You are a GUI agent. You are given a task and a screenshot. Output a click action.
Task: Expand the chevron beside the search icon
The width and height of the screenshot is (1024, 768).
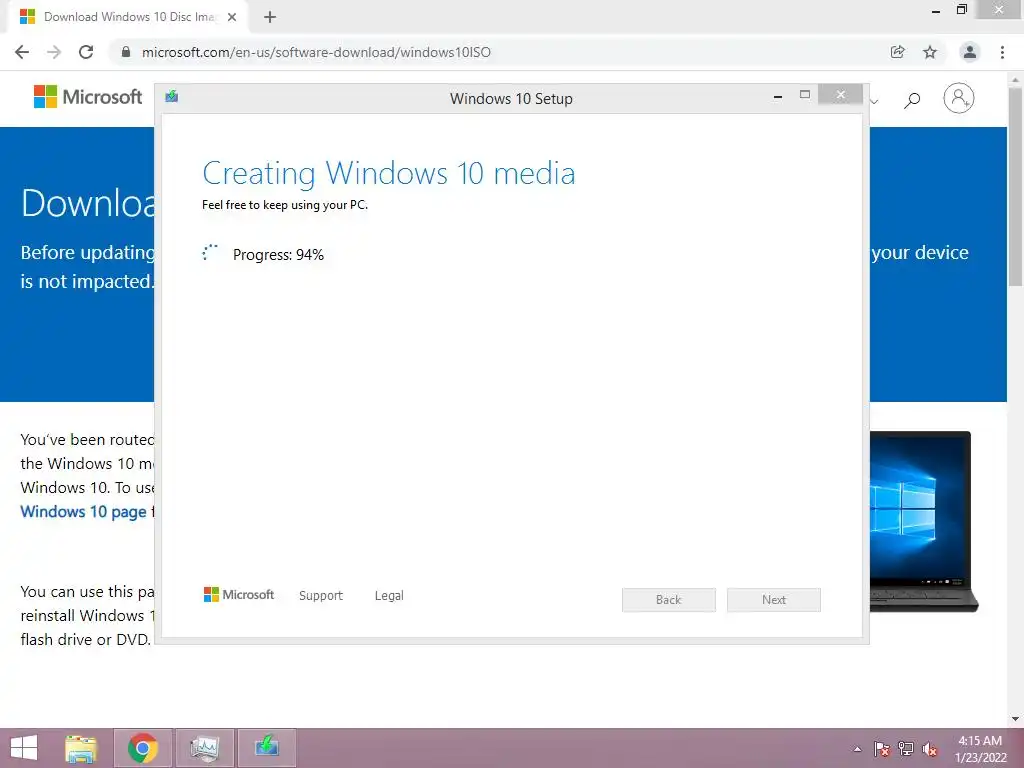(874, 101)
